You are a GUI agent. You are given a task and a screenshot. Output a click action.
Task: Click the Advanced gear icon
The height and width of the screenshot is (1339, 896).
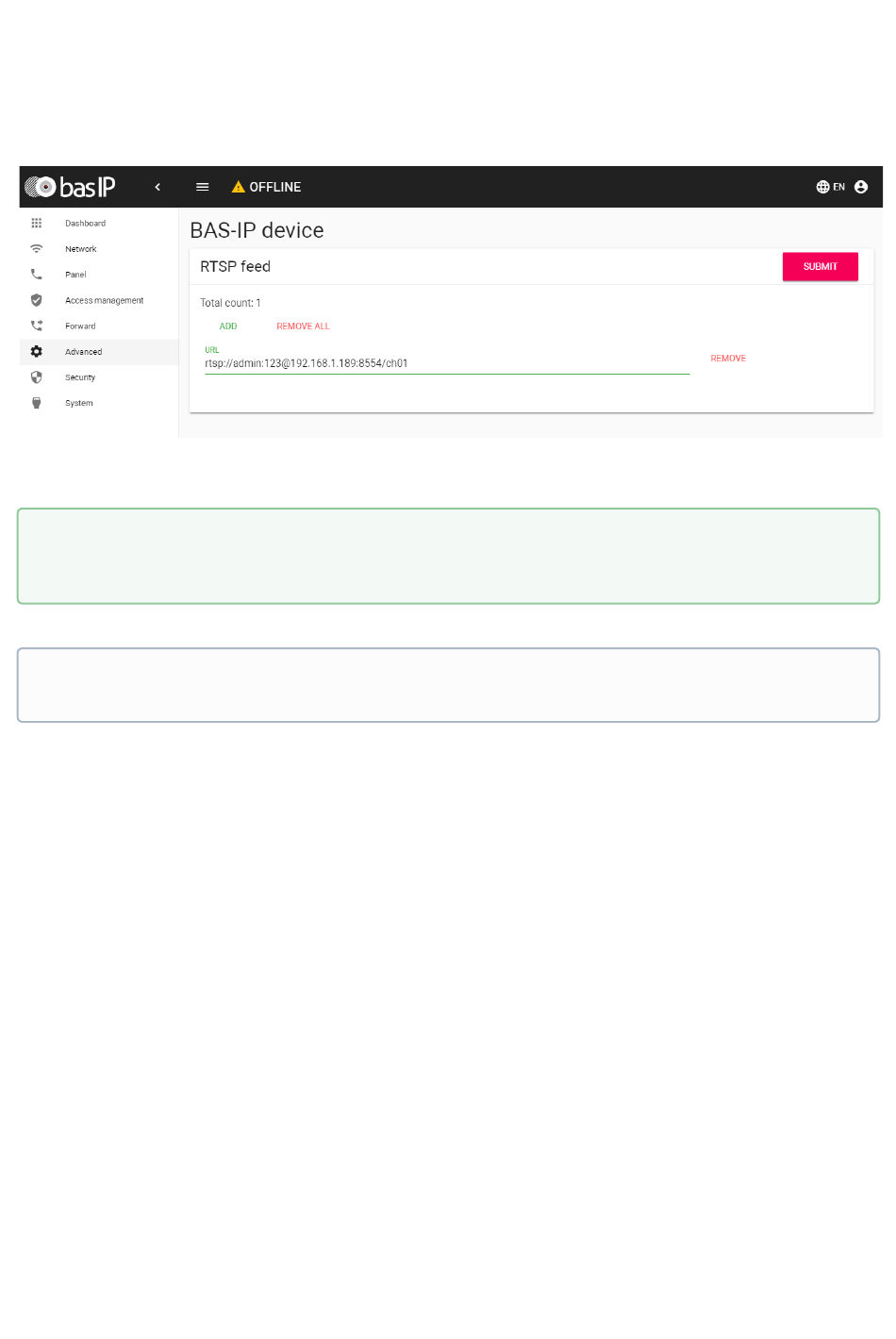pyautogui.click(x=37, y=352)
